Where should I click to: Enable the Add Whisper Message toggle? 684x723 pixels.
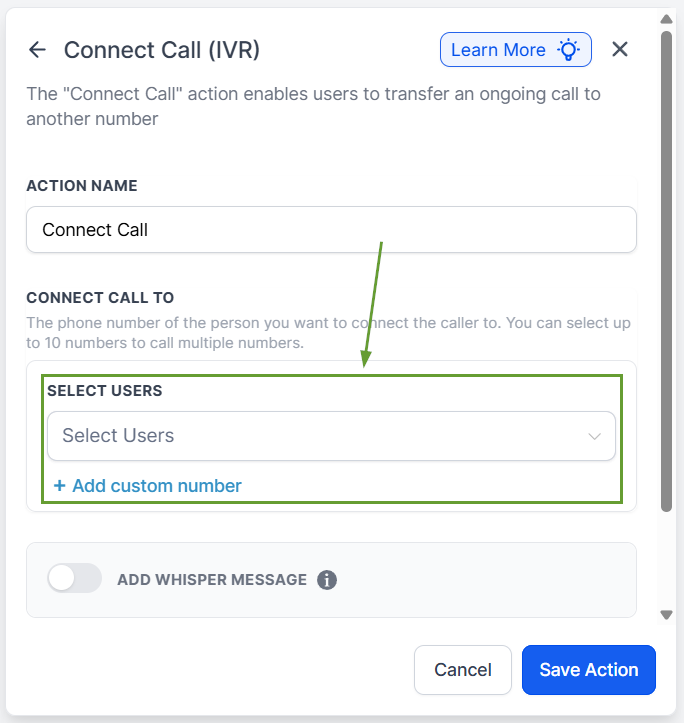(x=75, y=578)
